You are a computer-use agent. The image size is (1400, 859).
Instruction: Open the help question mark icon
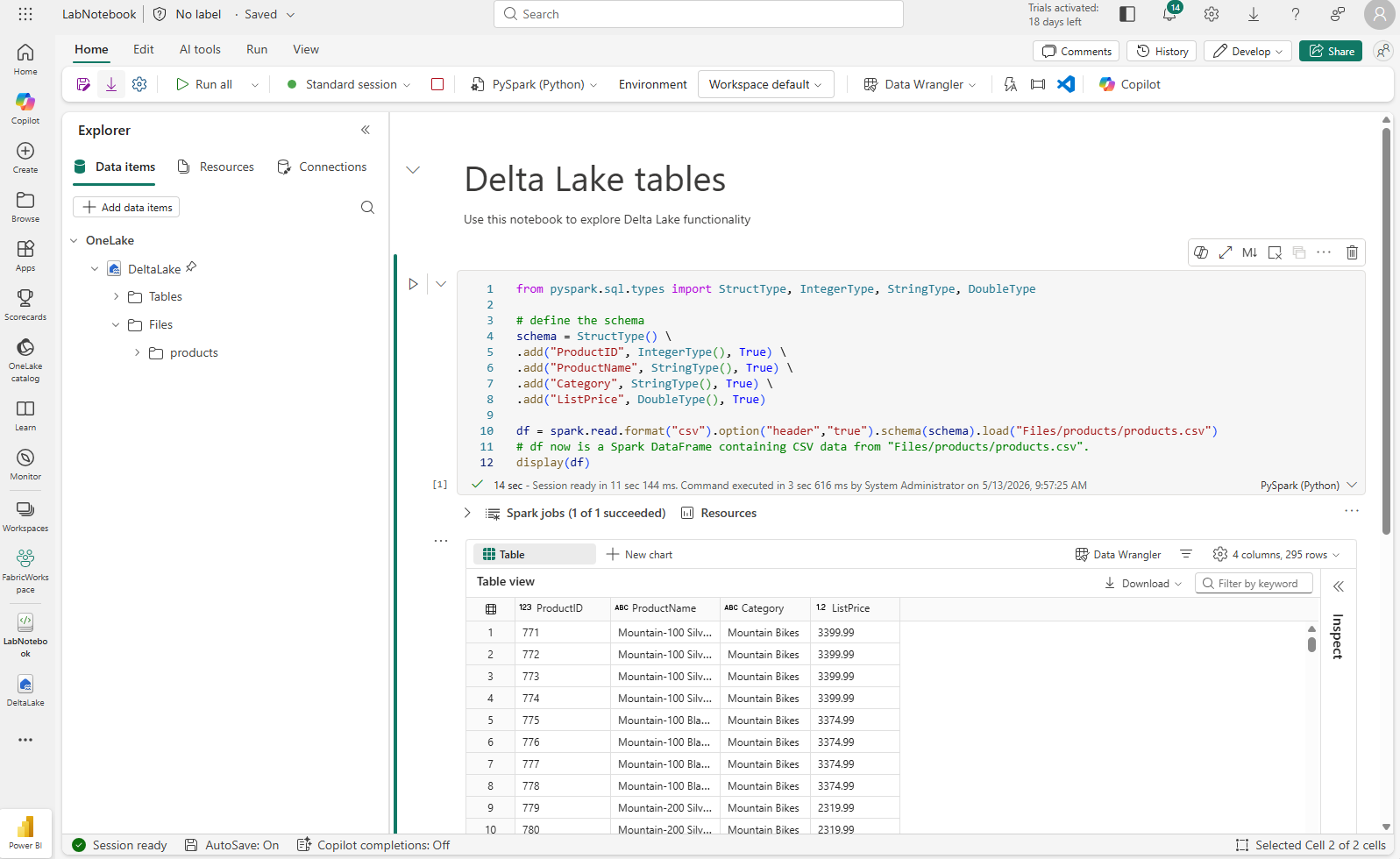(1296, 14)
